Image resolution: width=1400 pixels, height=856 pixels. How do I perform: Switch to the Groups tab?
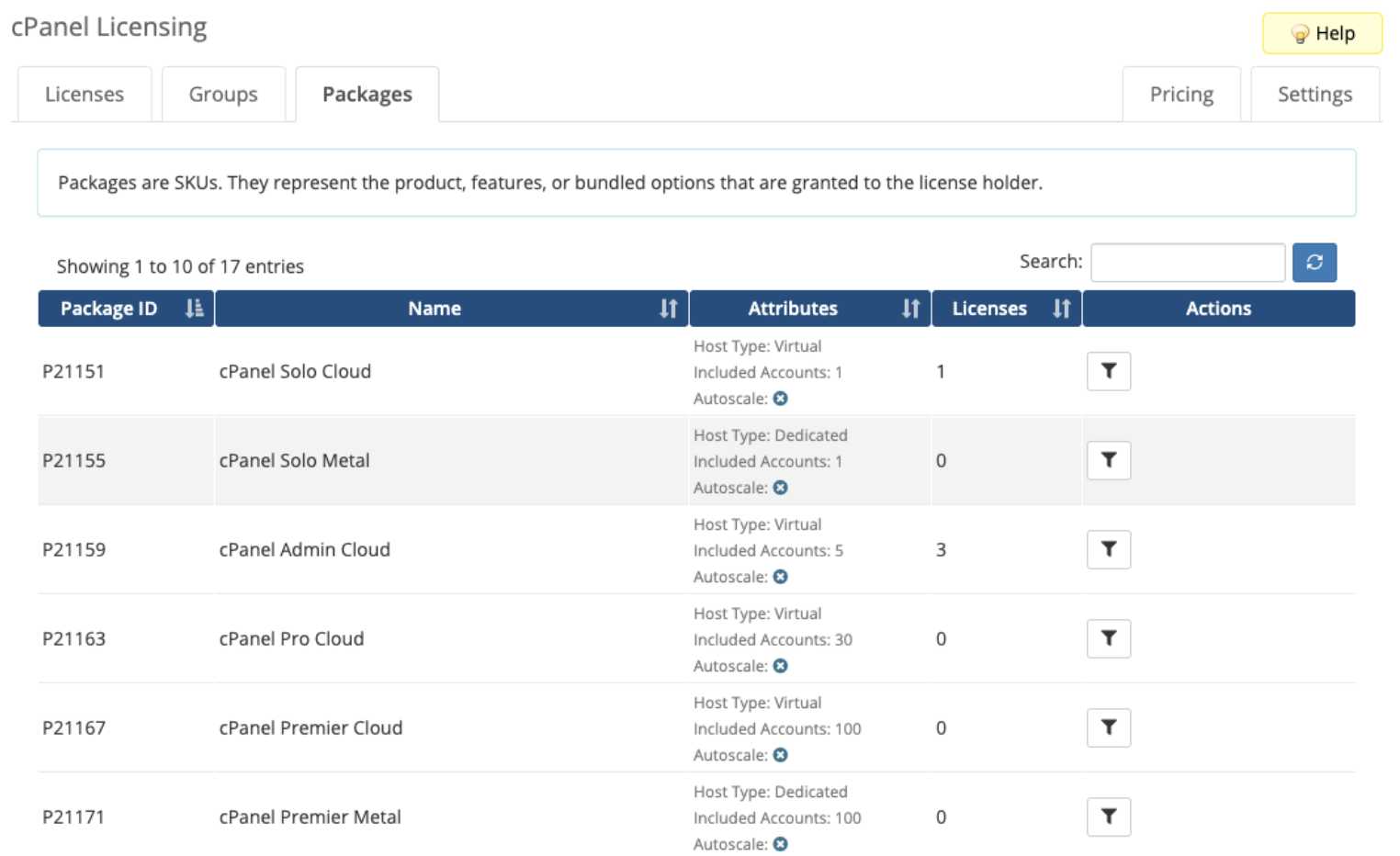pyautogui.click(x=223, y=95)
